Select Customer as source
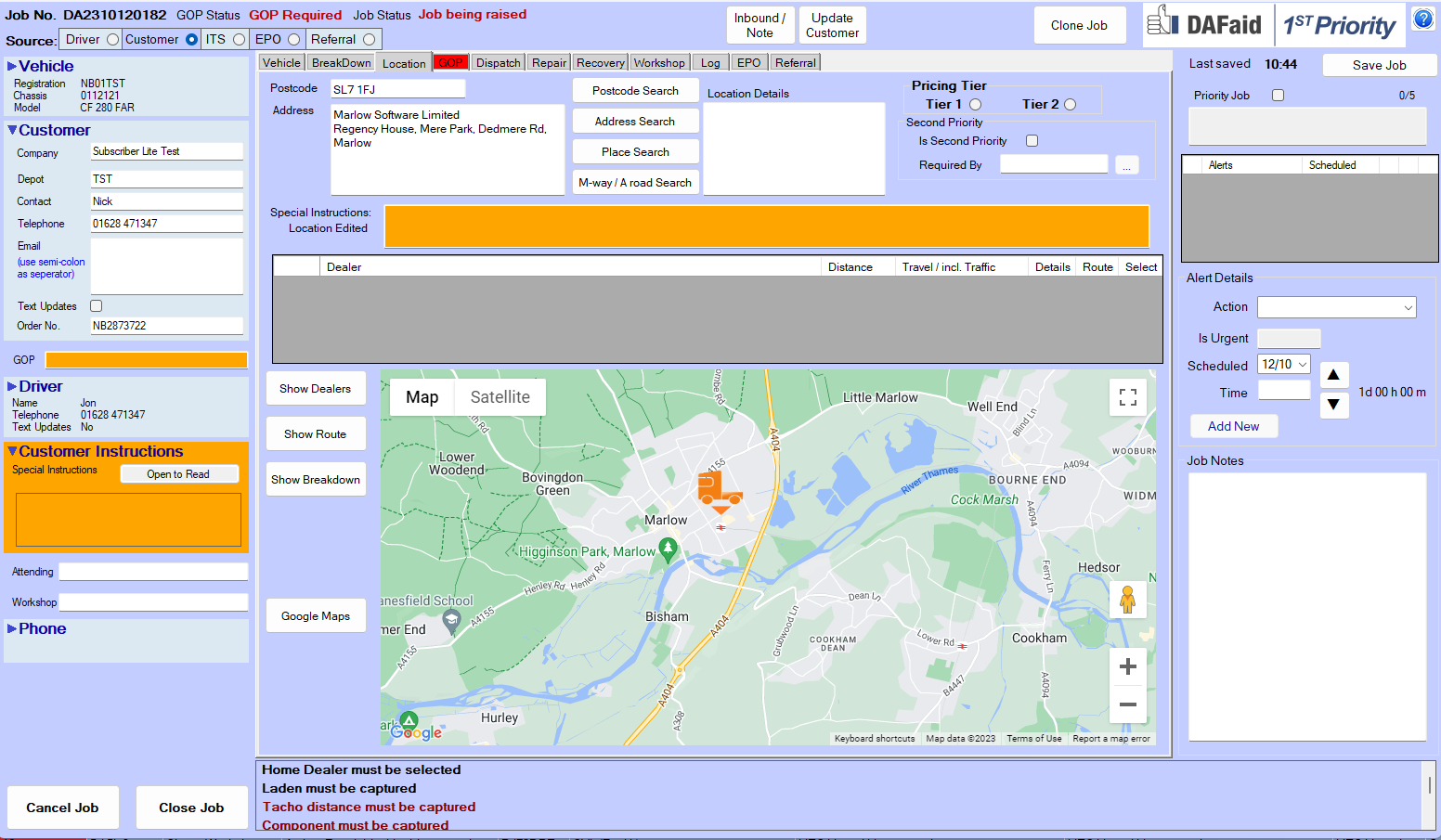The height and width of the screenshot is (840, 1441). click(191, 39)
